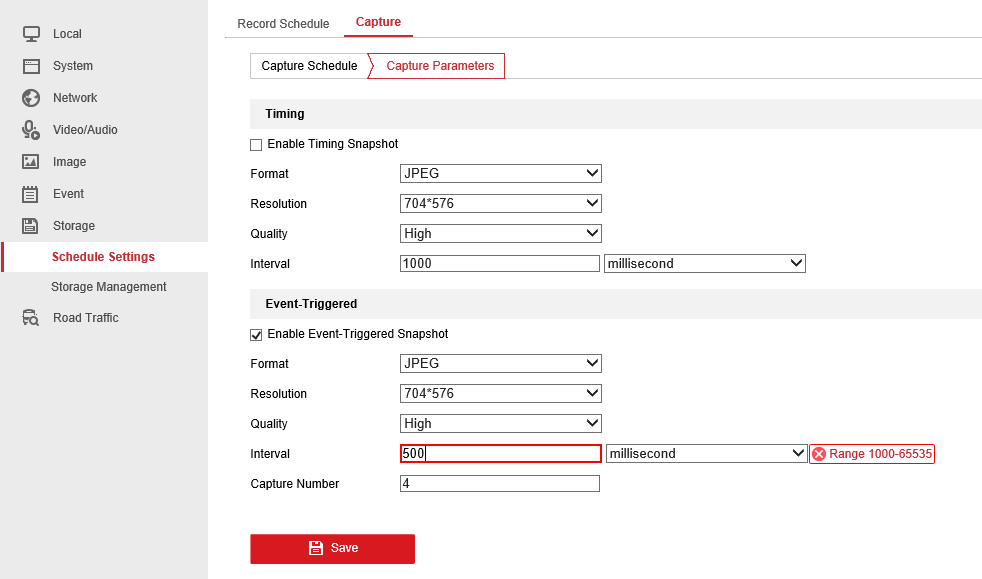
Task: Click the Image picture icon
Action: [31, 162]
